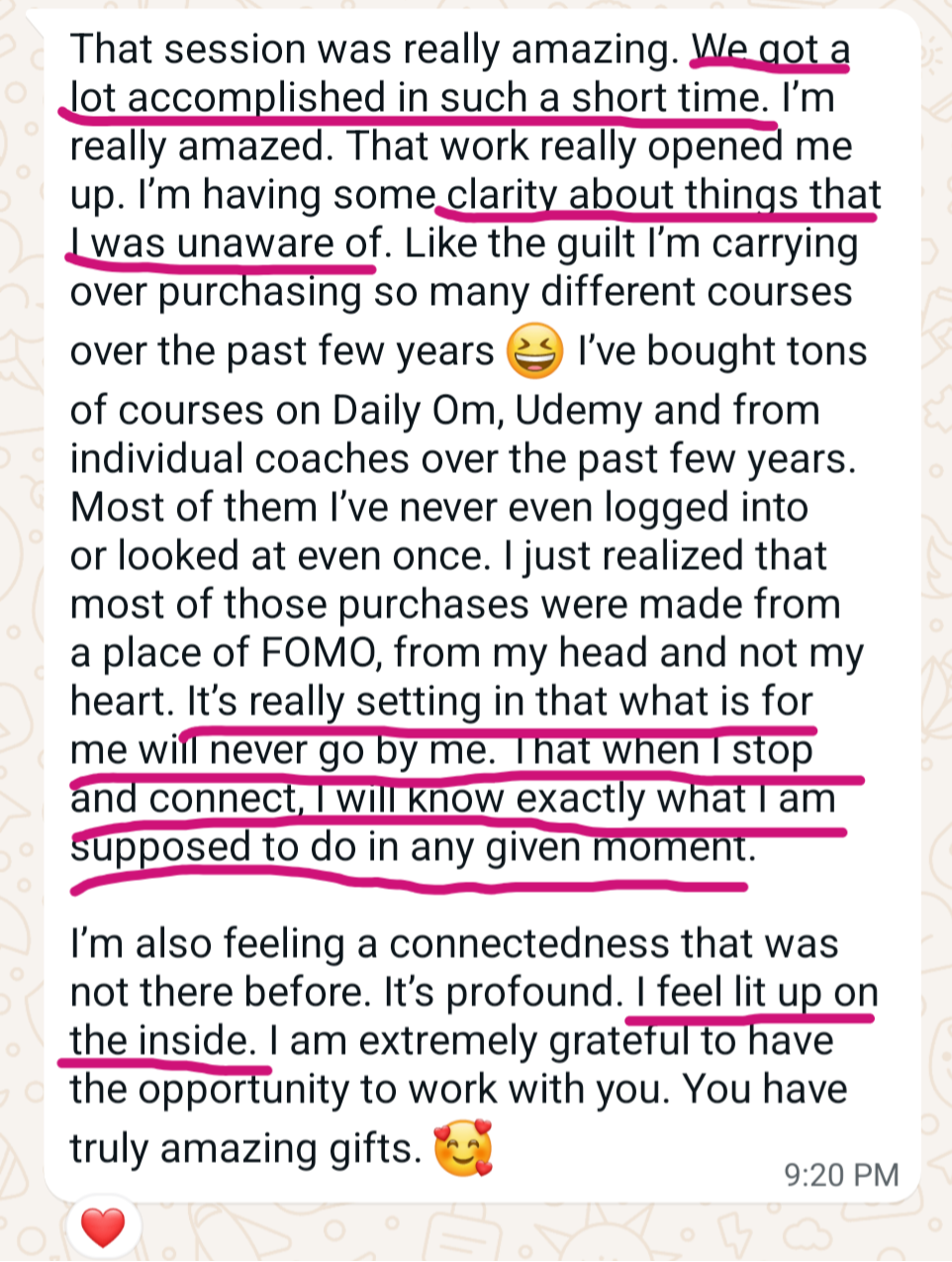Click the laughing squint emoji in message

(x=534, y=353)
